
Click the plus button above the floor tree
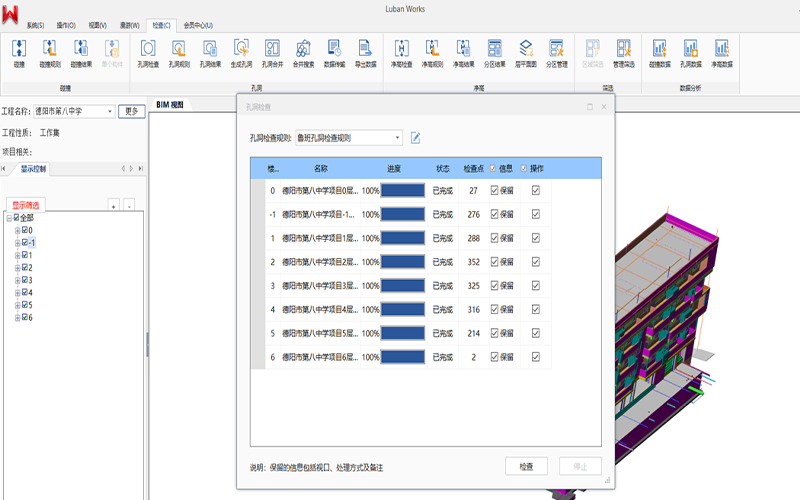[114, 206]
